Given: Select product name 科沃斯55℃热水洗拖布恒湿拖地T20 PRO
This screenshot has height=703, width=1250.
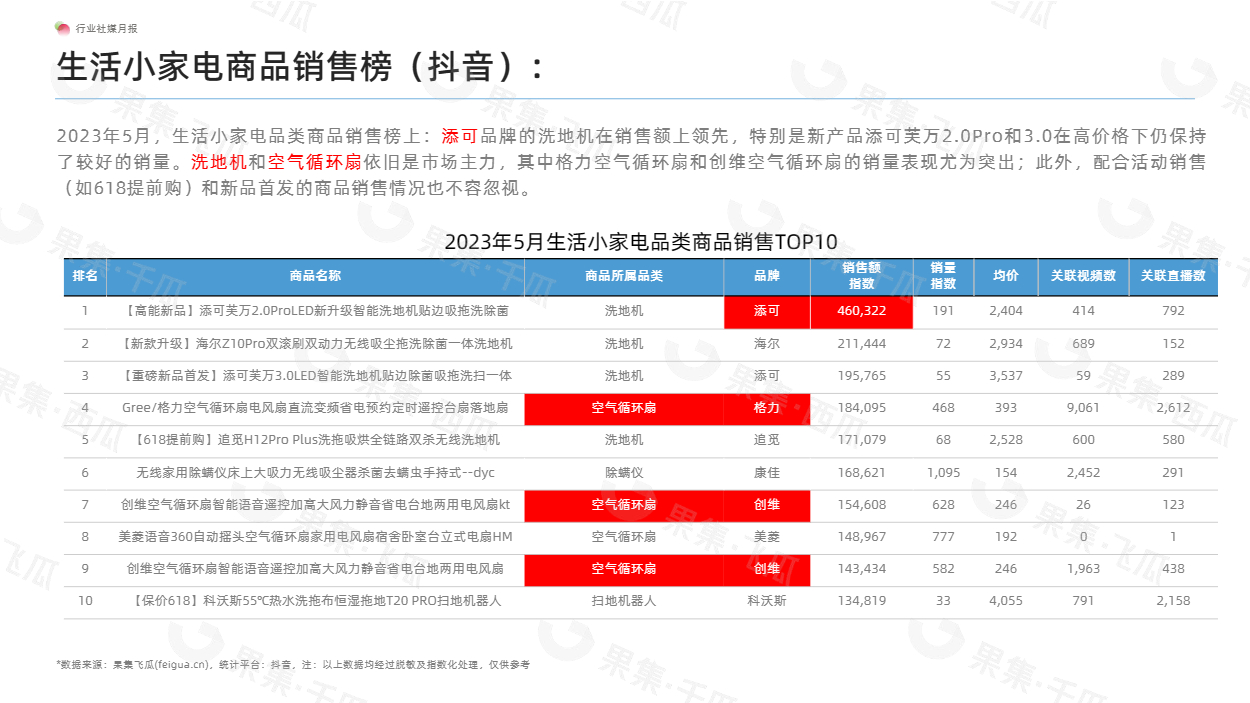Looking at the screenshot, I should [315, 601].
